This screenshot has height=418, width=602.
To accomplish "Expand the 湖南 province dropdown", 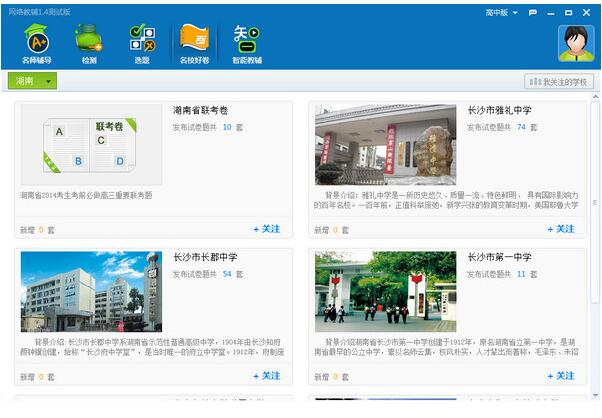I will pyautogui.click(x=32, y=81).
